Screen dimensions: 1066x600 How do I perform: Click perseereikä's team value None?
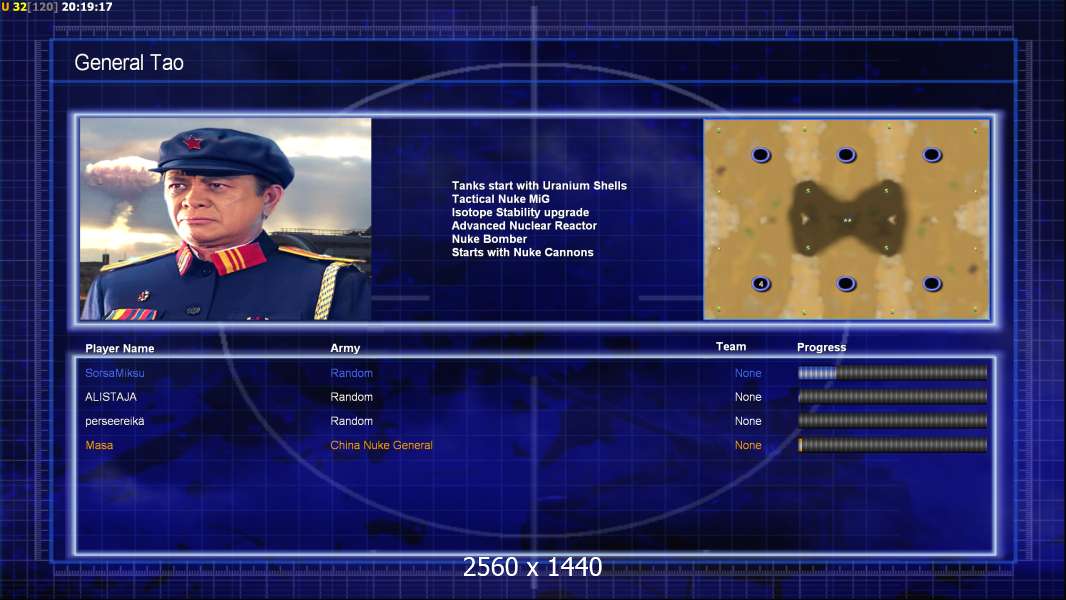(748, 421)
